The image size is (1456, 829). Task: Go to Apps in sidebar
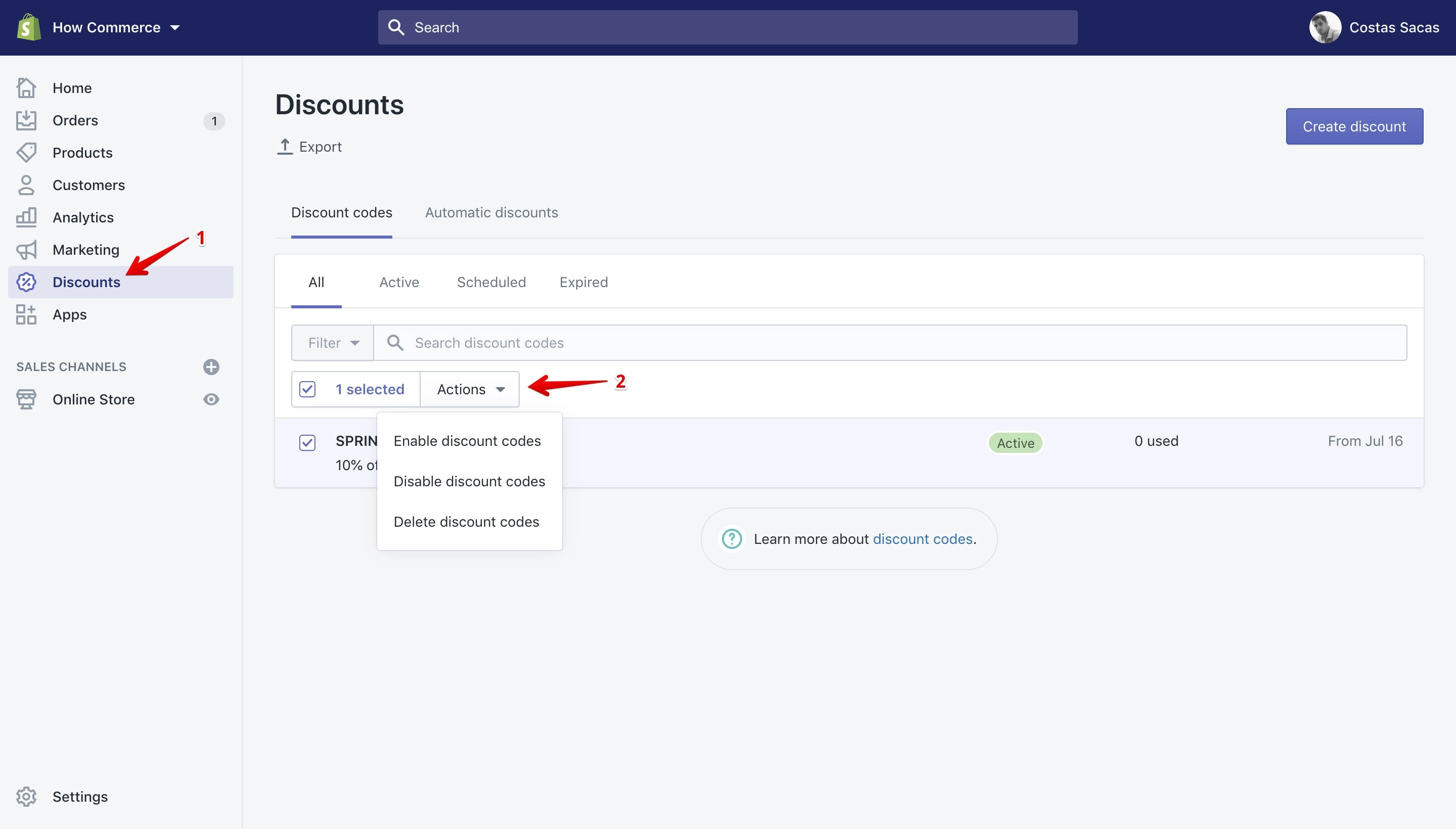(69, 314)
